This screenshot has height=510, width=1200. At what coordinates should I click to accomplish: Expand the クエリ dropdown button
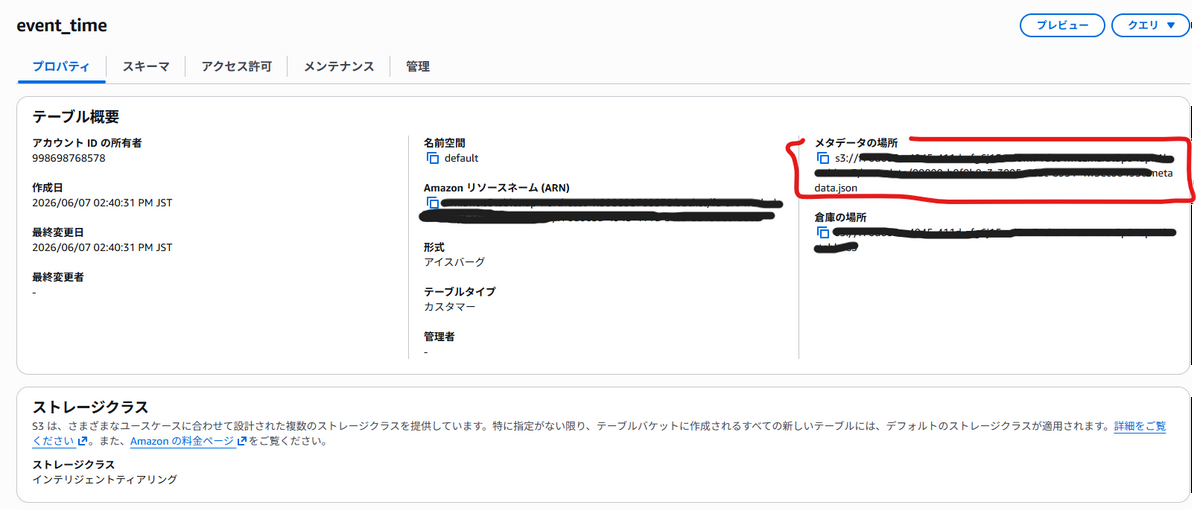tap(1150, 26)
